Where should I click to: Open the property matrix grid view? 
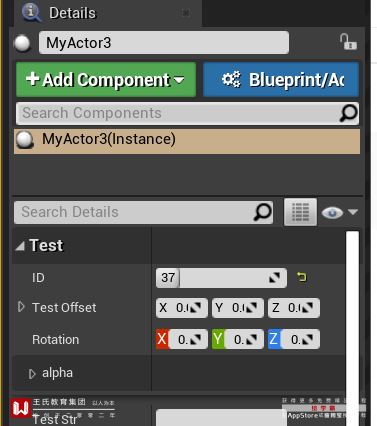(300, 212)
